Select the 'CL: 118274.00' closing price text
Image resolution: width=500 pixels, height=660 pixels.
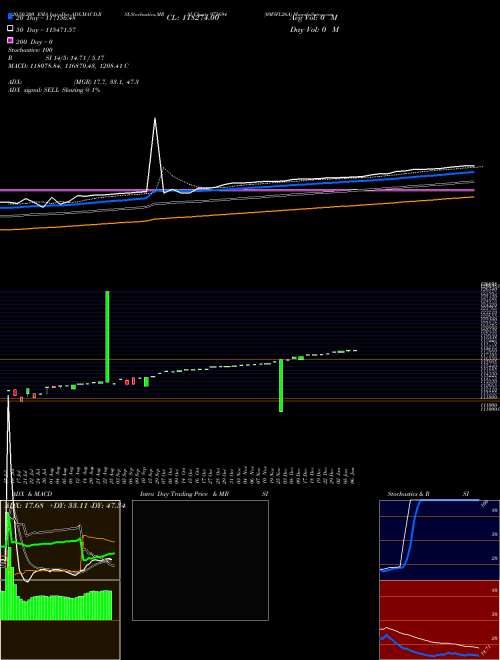(x=193, y=18)
